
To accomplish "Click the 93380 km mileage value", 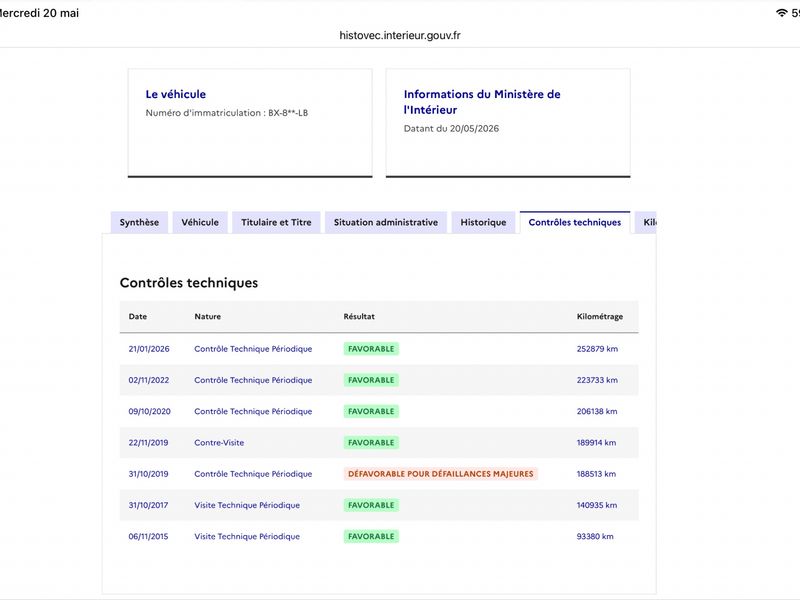I will (x=595, y=536).
